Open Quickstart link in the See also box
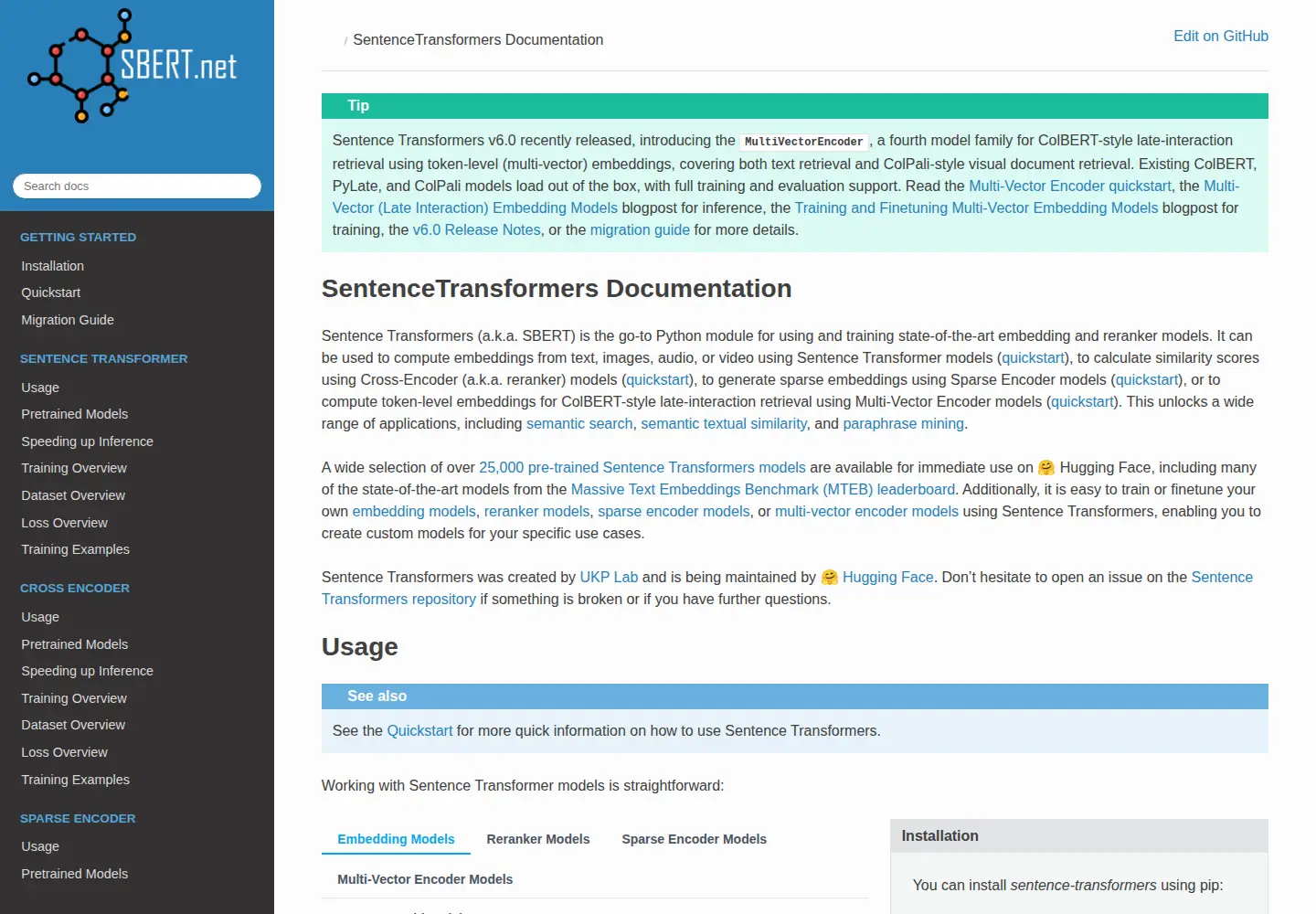Screen dimensions: 1316x914 point(419,730)
